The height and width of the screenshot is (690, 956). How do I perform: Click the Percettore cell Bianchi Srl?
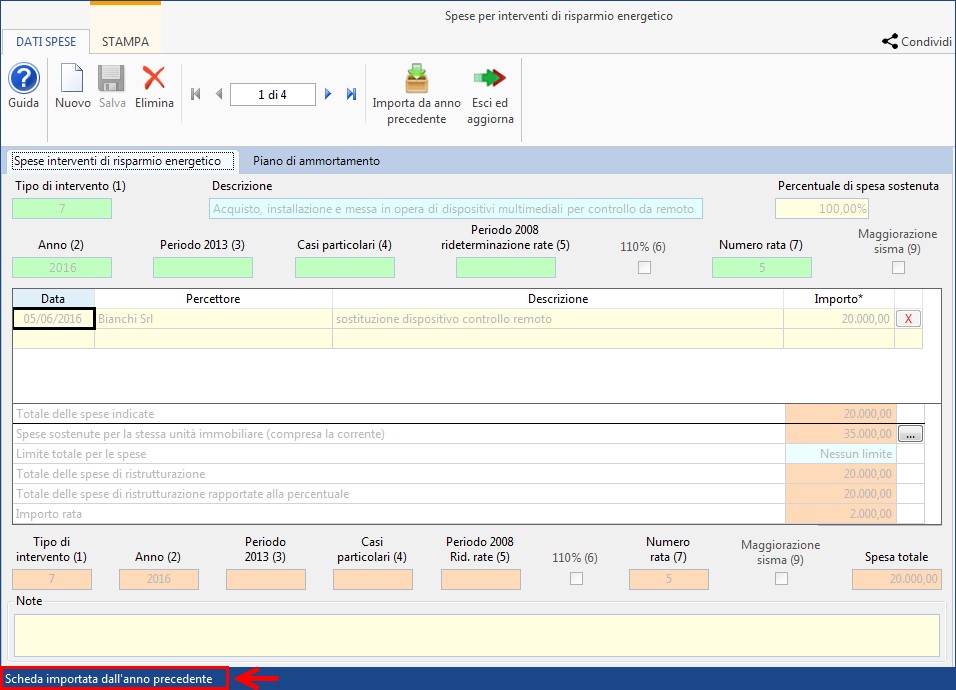click(213, 319)
